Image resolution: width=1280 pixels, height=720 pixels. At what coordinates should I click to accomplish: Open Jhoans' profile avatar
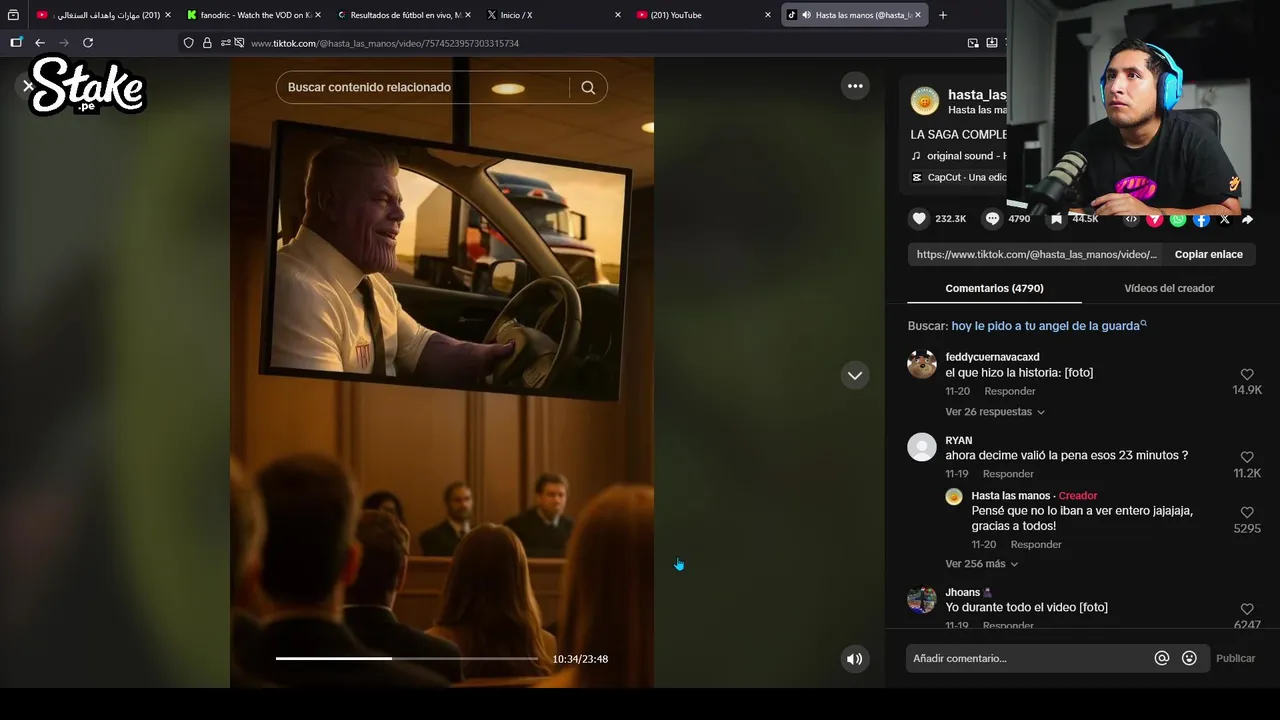(922, 600)
